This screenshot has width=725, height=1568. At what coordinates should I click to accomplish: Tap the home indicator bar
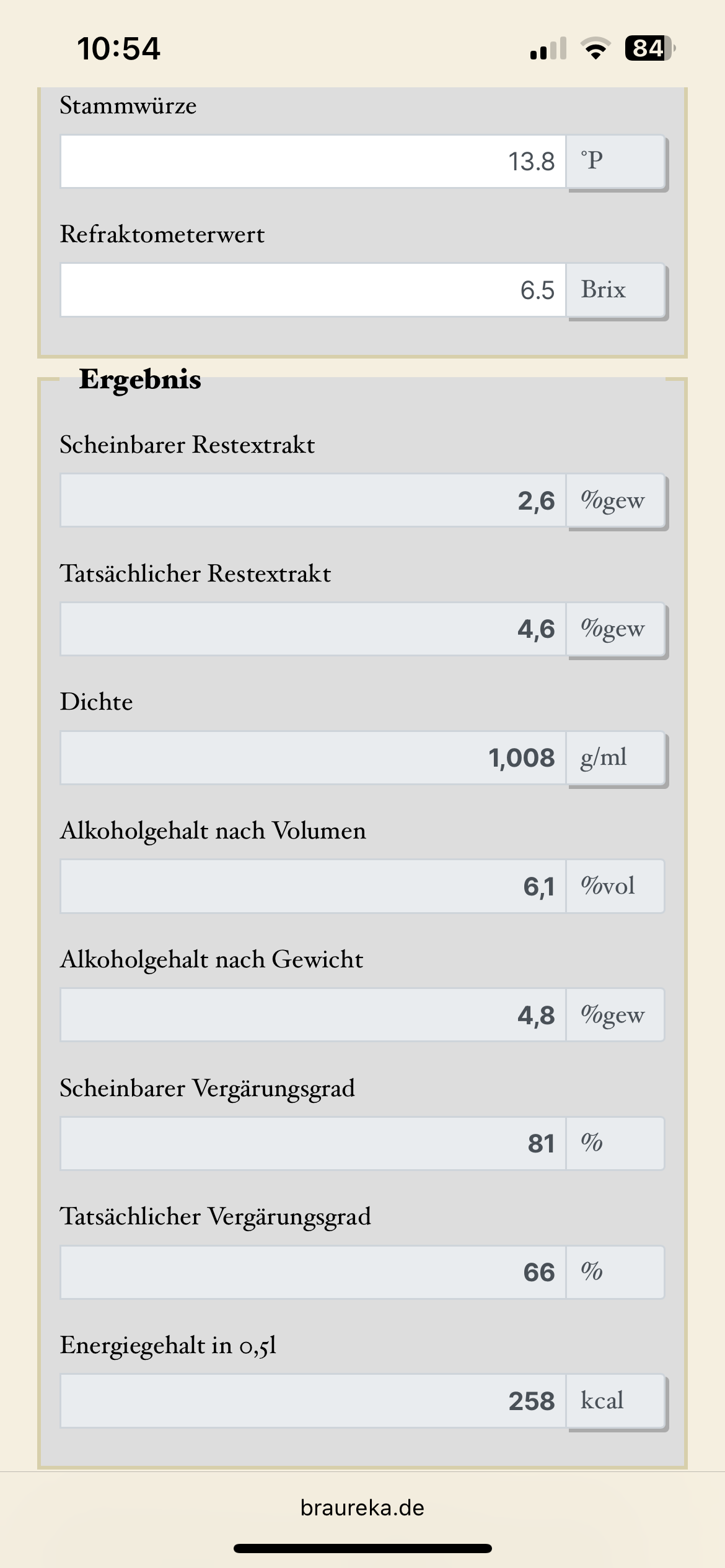[x=362, y=1549]
